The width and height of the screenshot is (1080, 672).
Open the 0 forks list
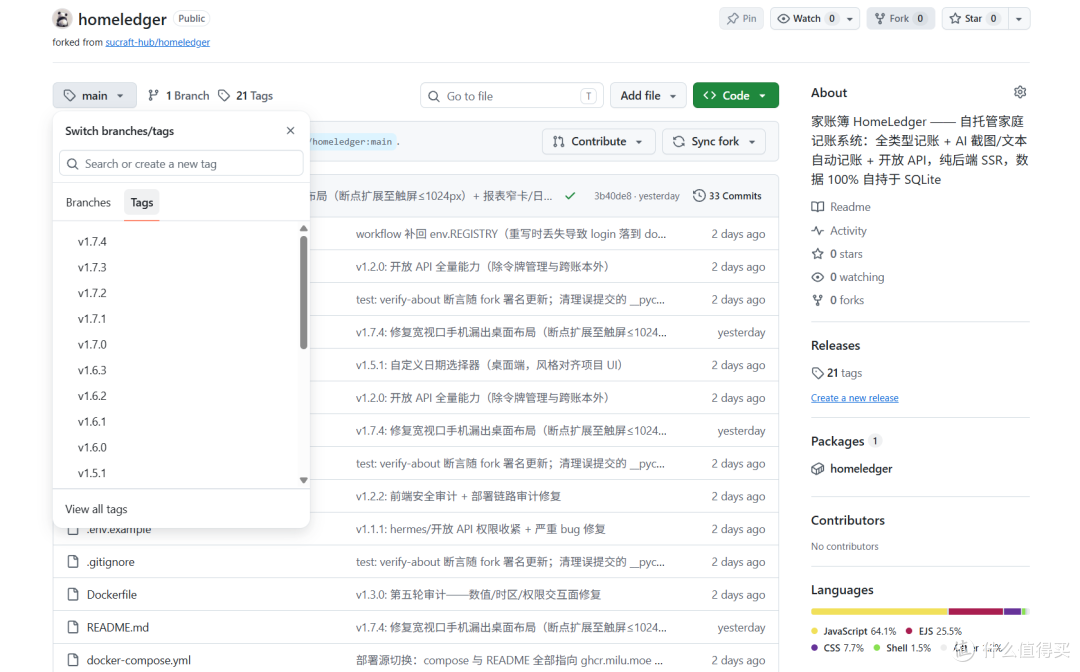point(838,300)
